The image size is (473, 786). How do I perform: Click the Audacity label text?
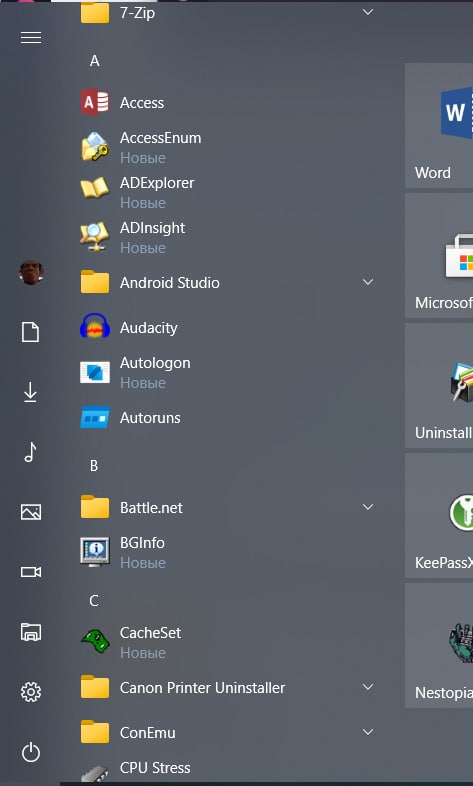click(149, 328)
